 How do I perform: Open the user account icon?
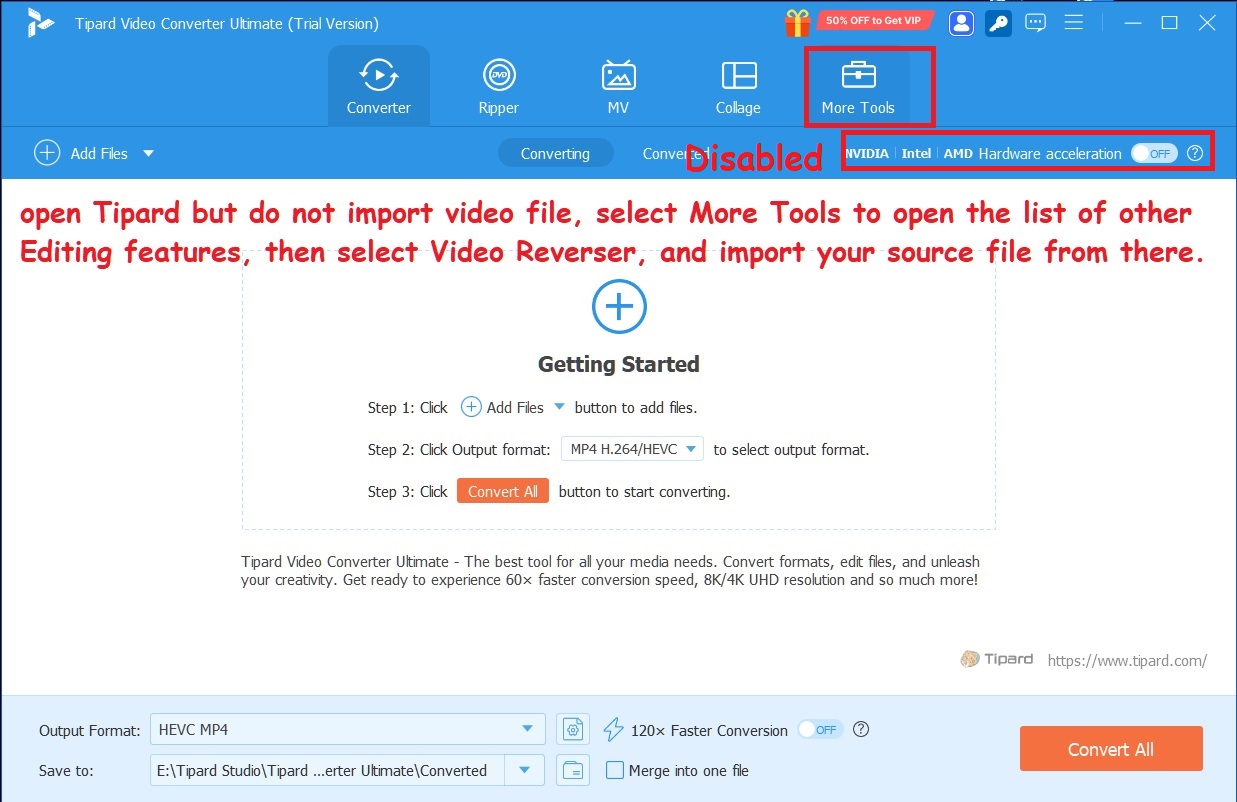pos(961,23)
